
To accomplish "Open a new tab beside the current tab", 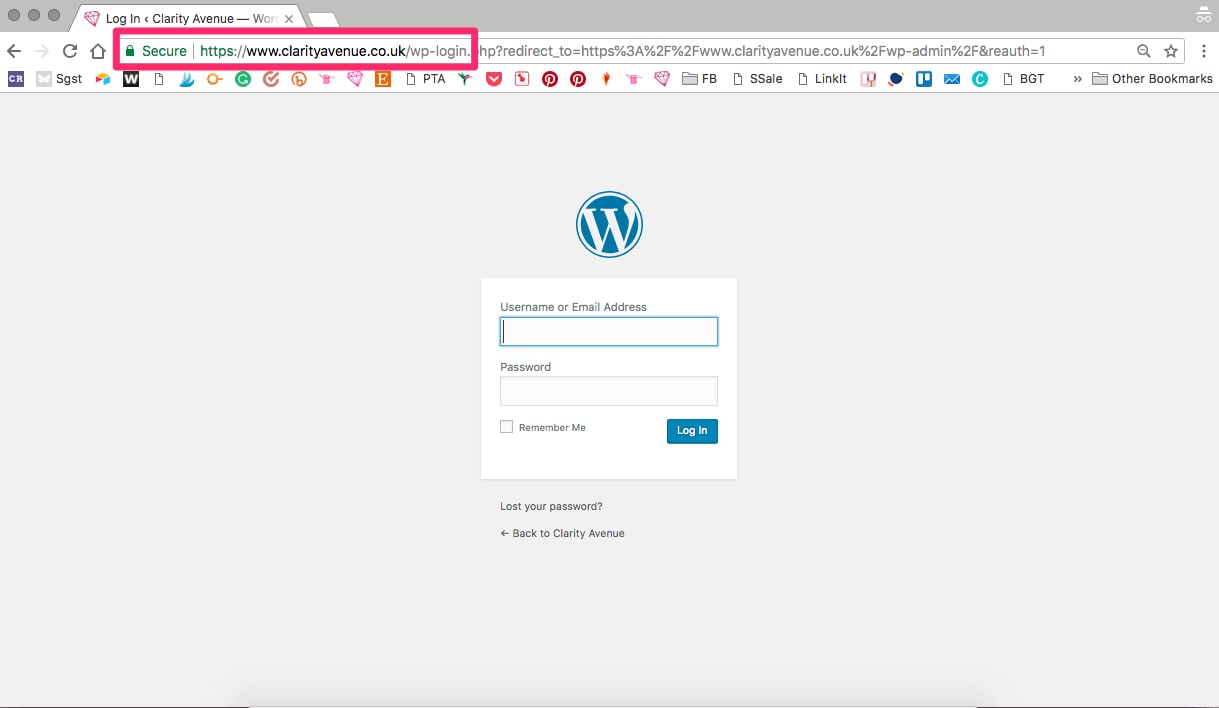I will coord(323,20).
